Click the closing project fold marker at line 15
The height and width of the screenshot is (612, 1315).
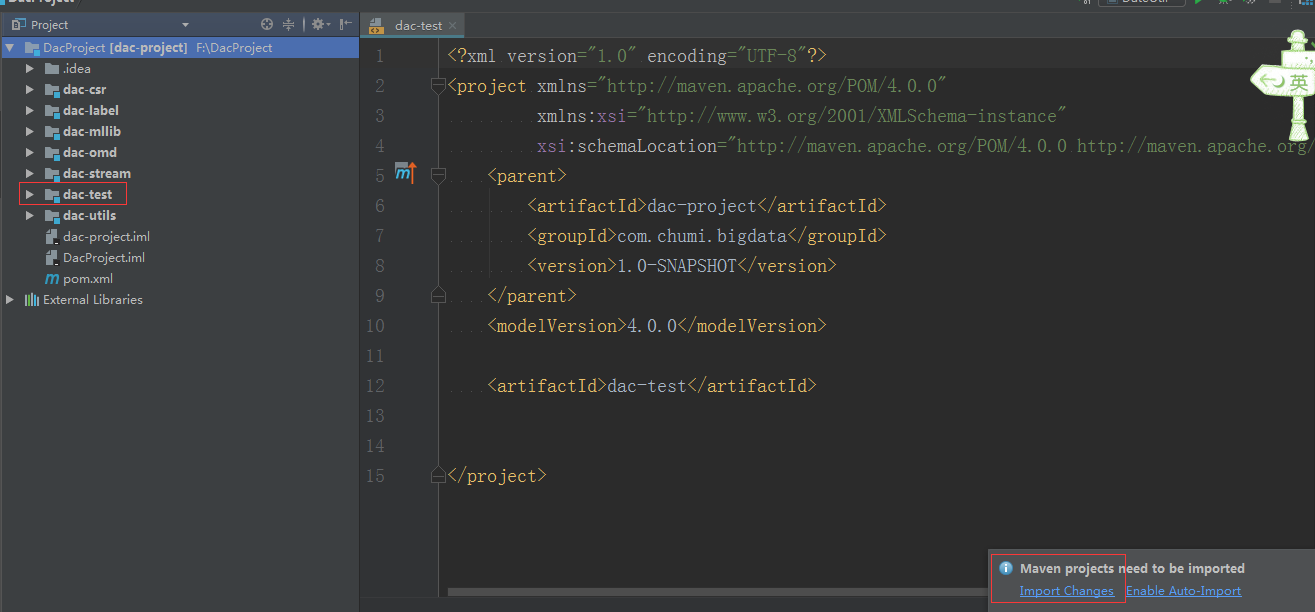point(437,476)
